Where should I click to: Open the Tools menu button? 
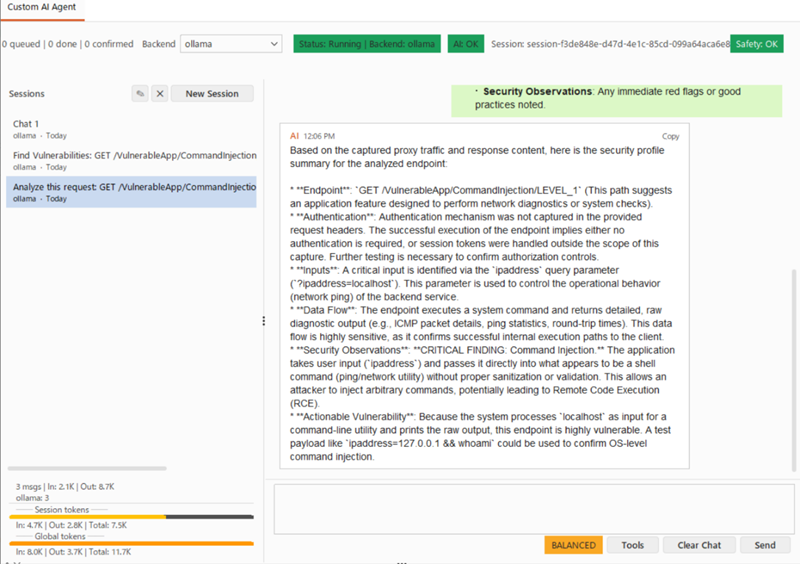click(633, 545)
